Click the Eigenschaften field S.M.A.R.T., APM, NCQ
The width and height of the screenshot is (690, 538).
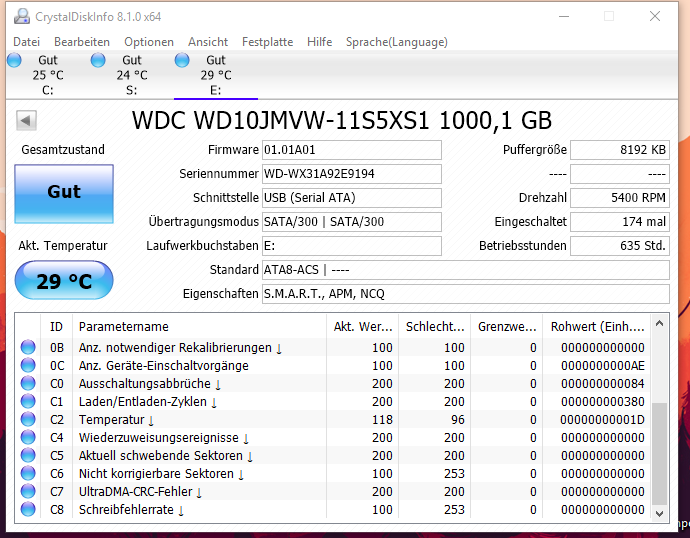tap(466, 293)
